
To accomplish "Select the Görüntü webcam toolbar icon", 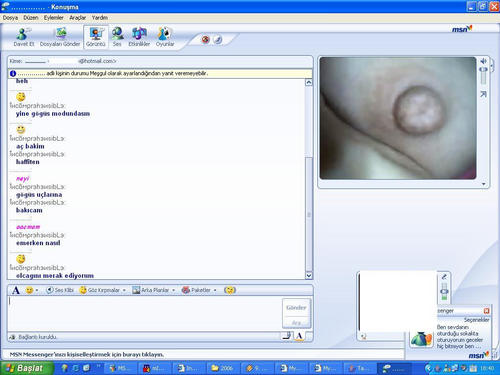I will [96, 37].
